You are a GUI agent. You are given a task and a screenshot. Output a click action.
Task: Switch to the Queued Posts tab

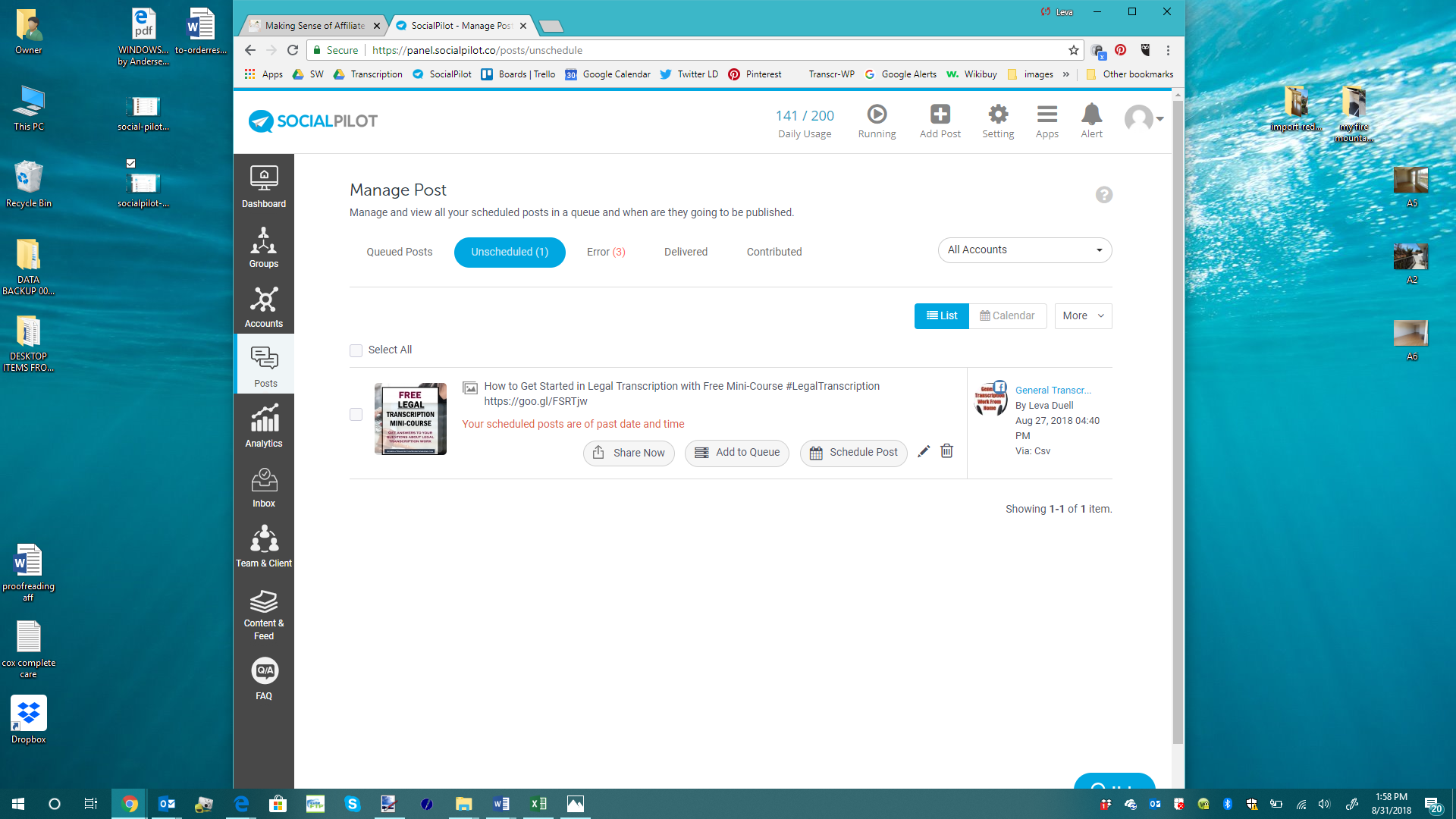pos(399,253)
